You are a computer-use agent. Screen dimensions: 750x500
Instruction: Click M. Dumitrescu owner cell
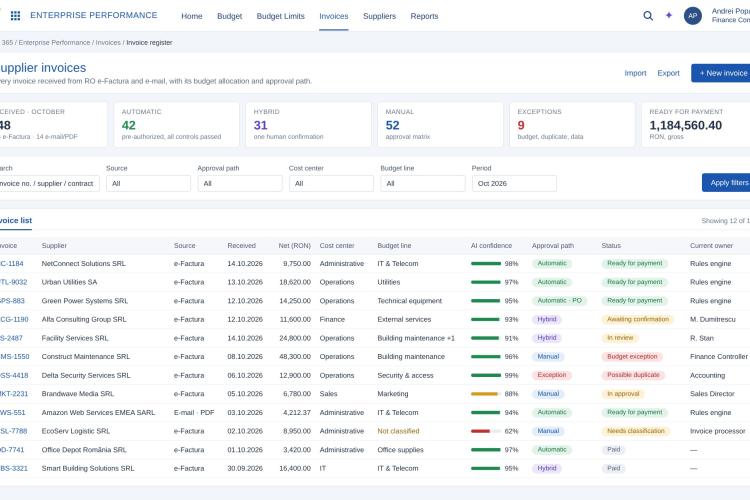click(712, 320)
